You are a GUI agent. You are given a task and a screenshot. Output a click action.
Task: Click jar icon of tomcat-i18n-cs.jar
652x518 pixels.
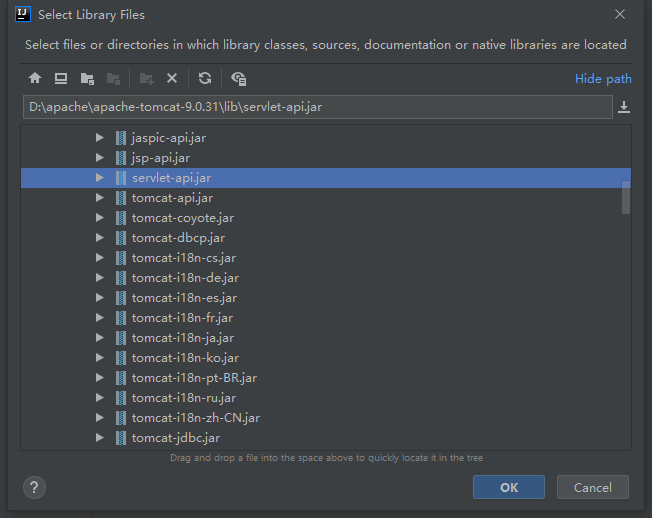point(121,257)
